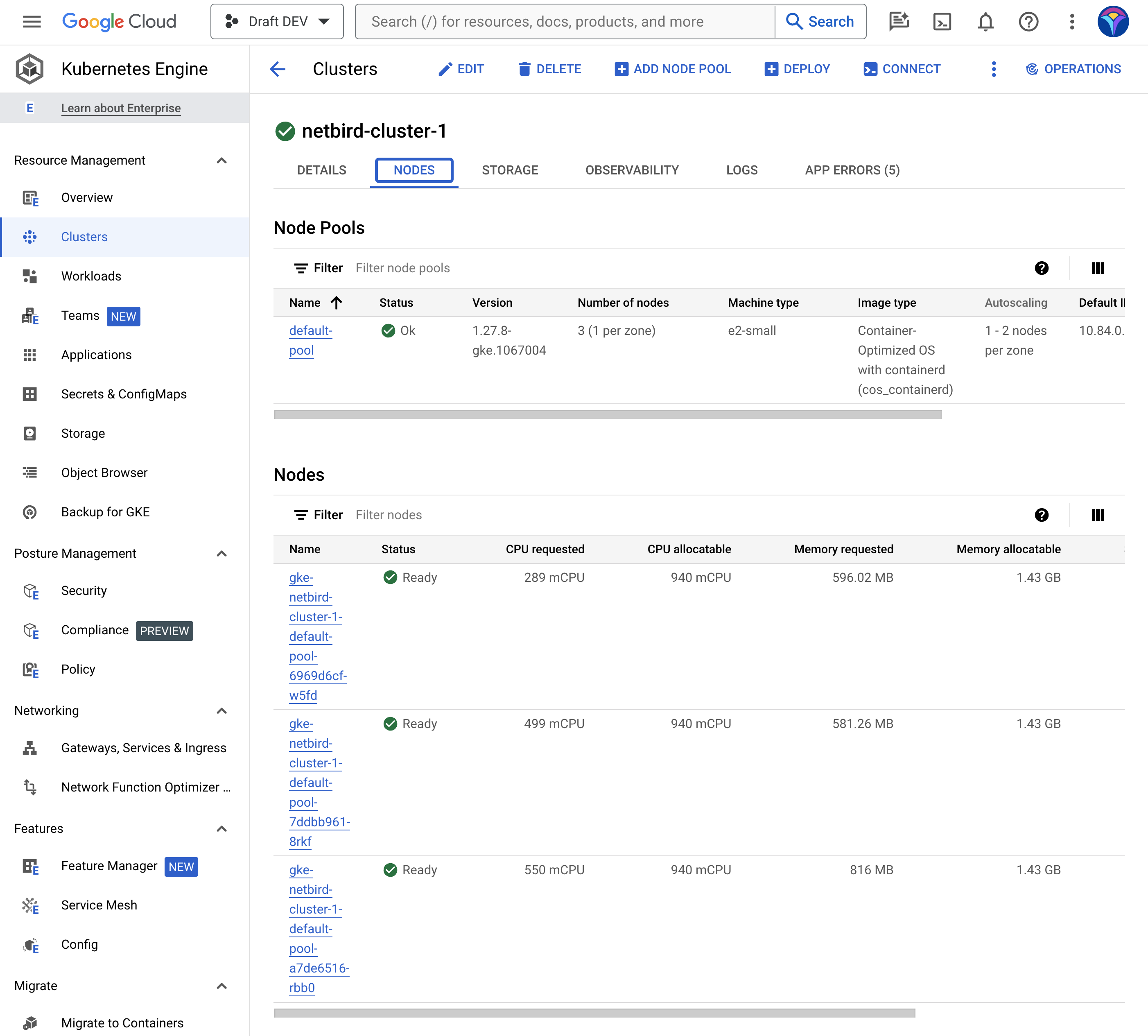This screenshot has width=1148, height=1036.
Task: Open the APP ERRORS tab
Action: (852, 170)
